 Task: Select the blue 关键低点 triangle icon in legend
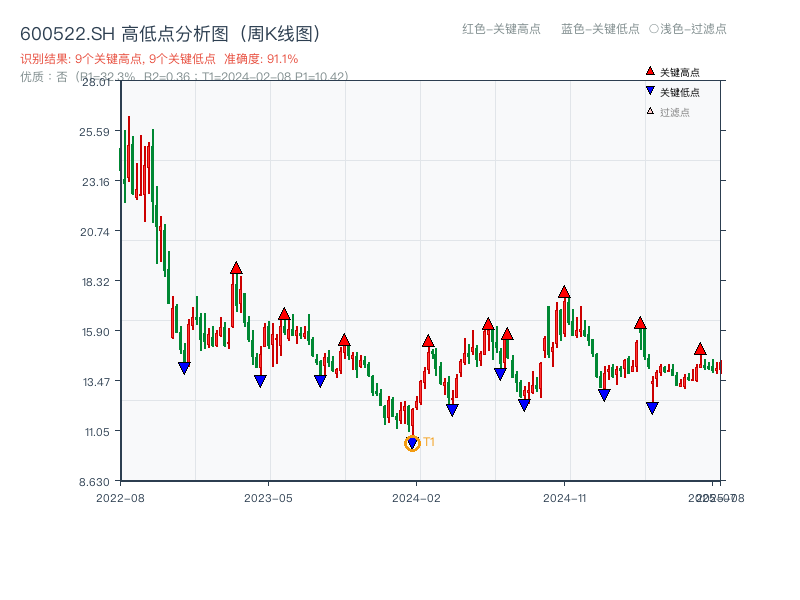[x=650, y=90]
